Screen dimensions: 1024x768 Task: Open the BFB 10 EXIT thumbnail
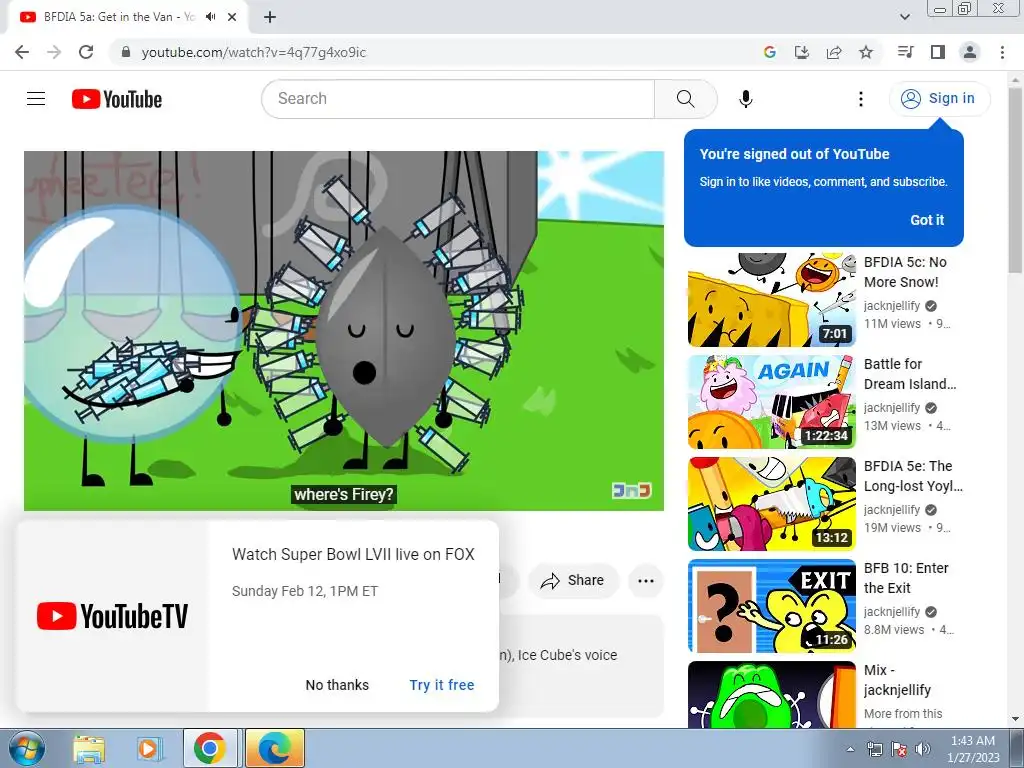[771, 605]
